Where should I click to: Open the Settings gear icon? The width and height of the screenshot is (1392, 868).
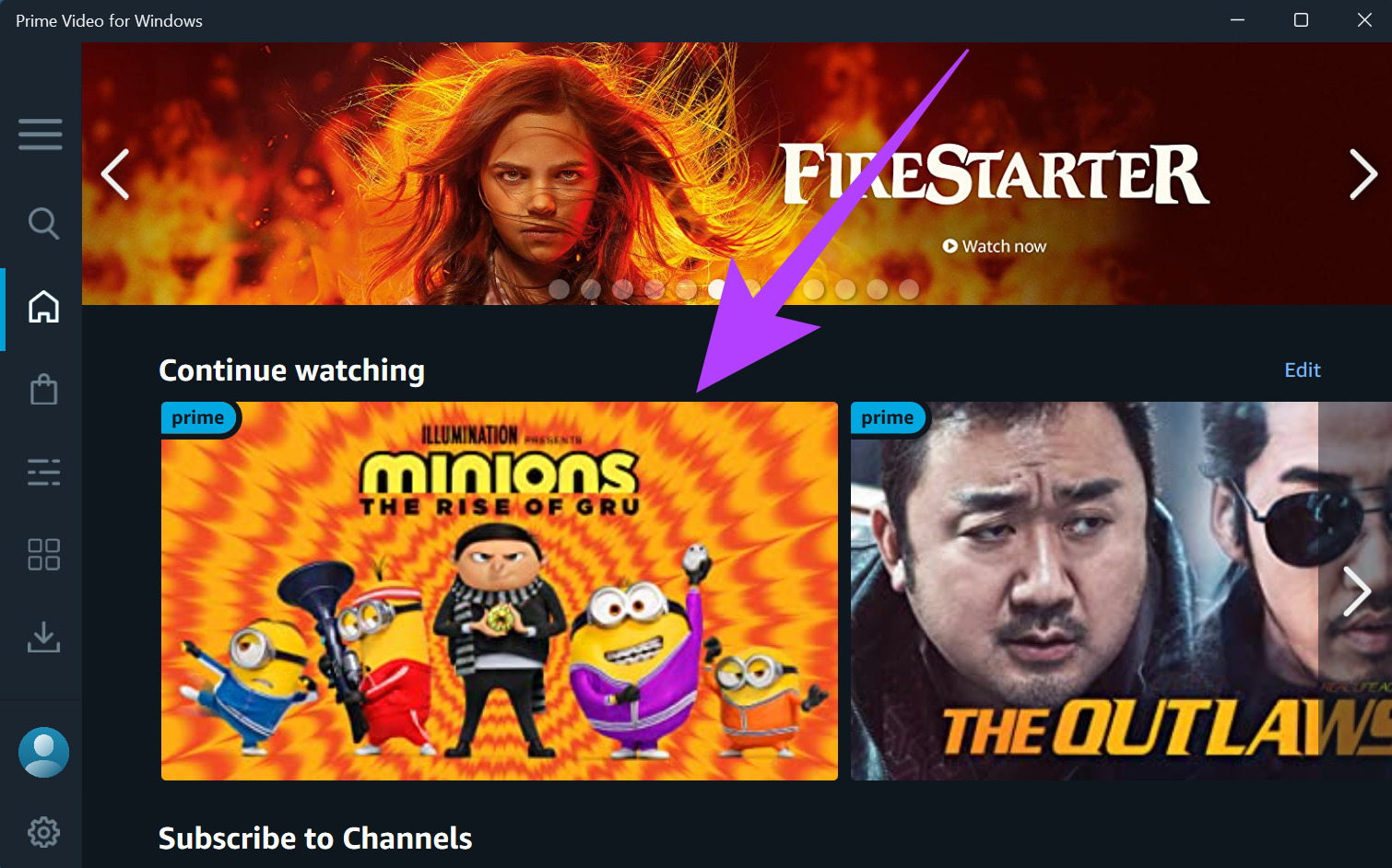point(43,832)
